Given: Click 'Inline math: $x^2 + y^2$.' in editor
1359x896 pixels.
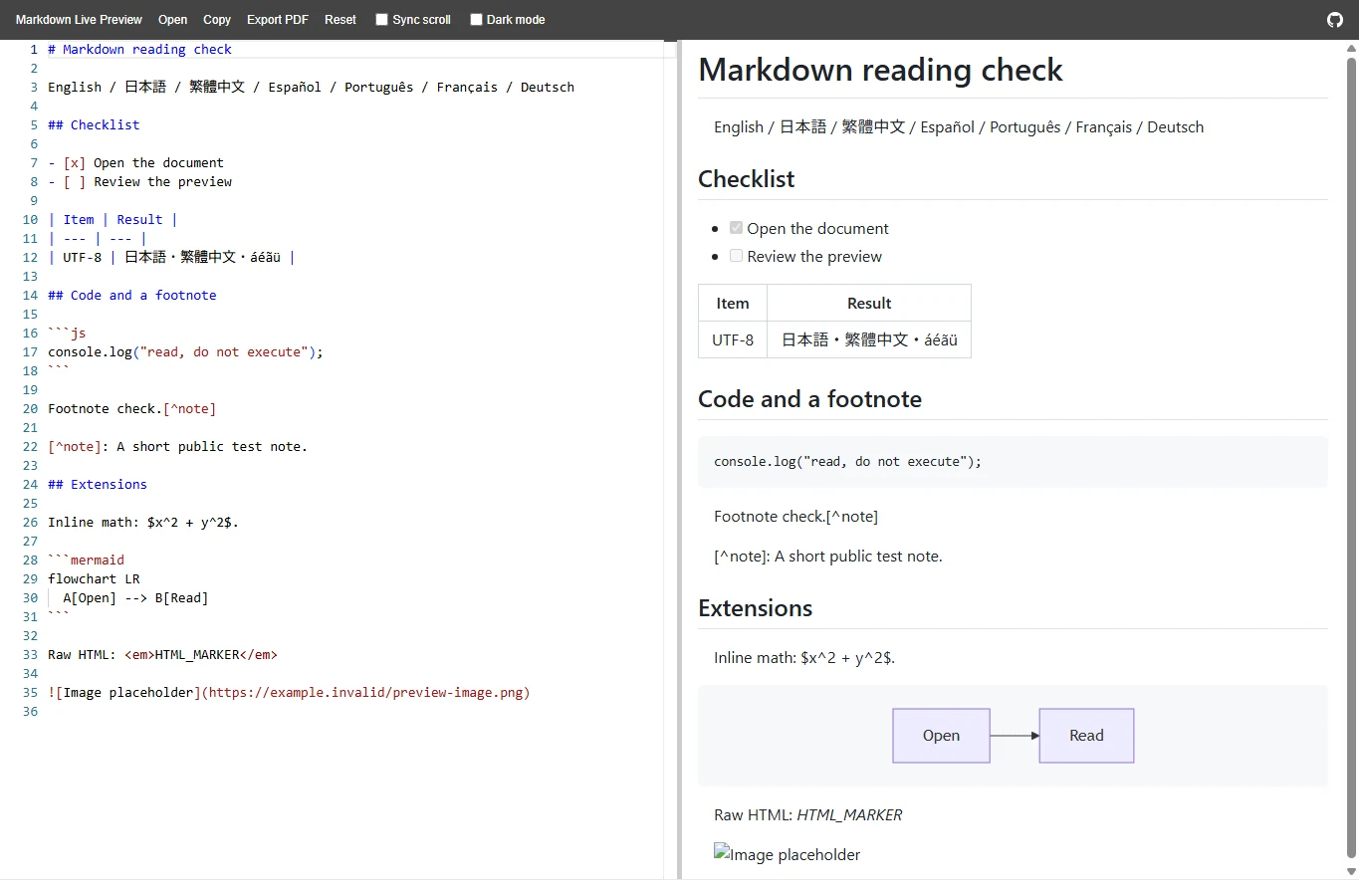Looking at the screenshot, I should tap(143, 522).
